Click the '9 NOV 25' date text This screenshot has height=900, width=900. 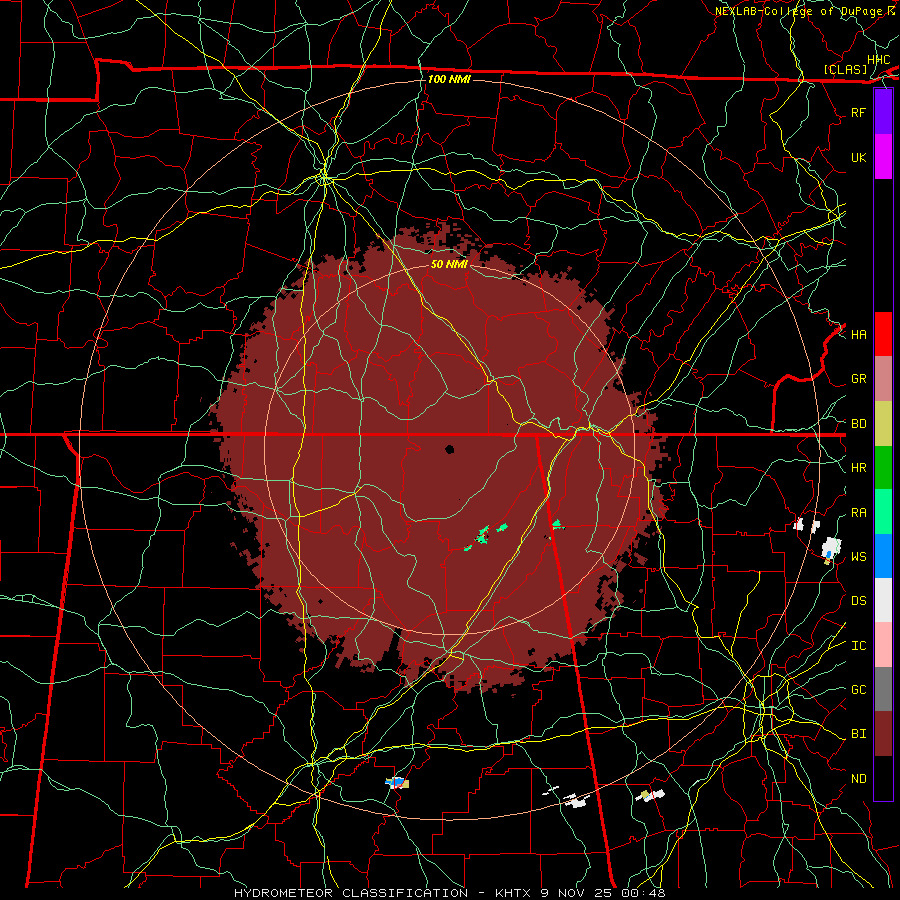pyautogui.click(x=576, y=893)
